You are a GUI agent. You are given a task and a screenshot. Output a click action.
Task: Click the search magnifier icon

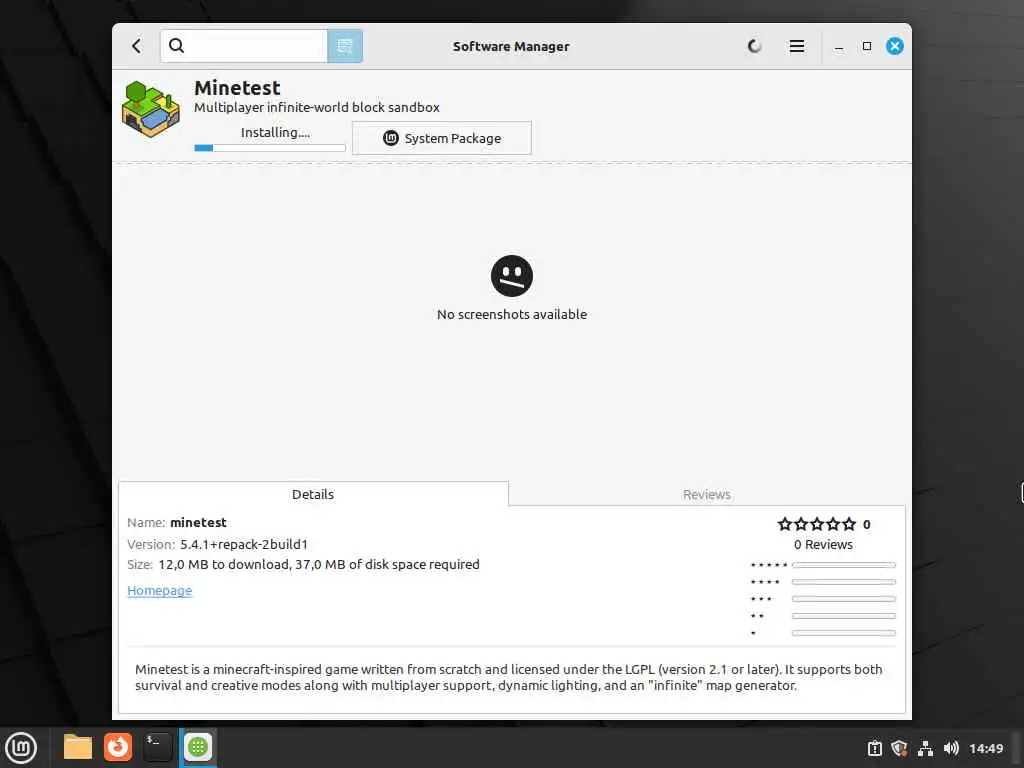click(x=176, y=46)
